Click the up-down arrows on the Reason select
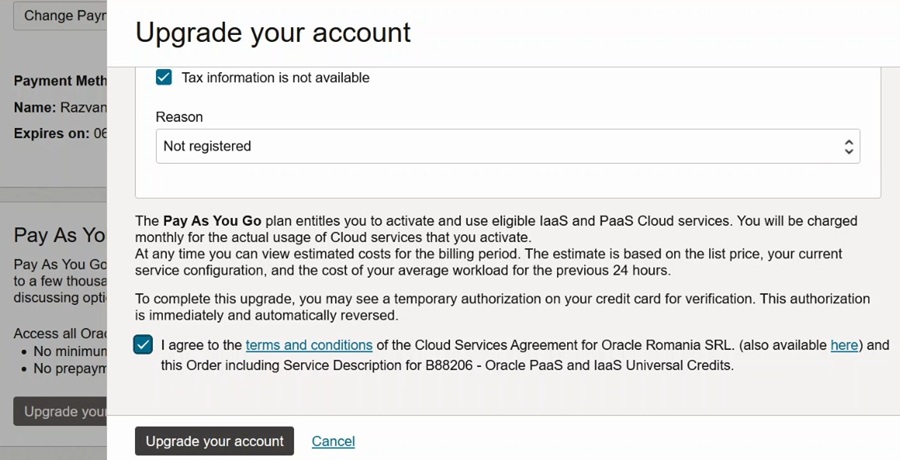This screenshot has height=460, width=900. pyautogui.click(x=848, y=146)
